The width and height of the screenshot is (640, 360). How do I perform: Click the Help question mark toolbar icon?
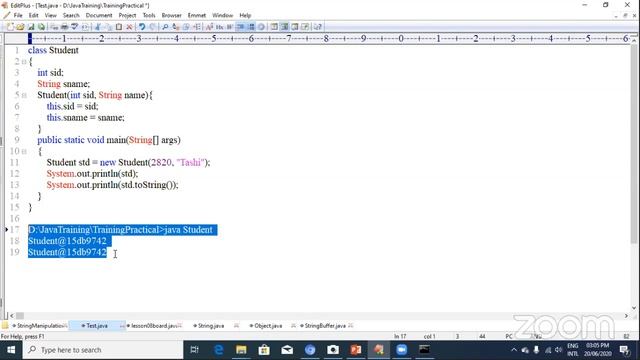318,27
